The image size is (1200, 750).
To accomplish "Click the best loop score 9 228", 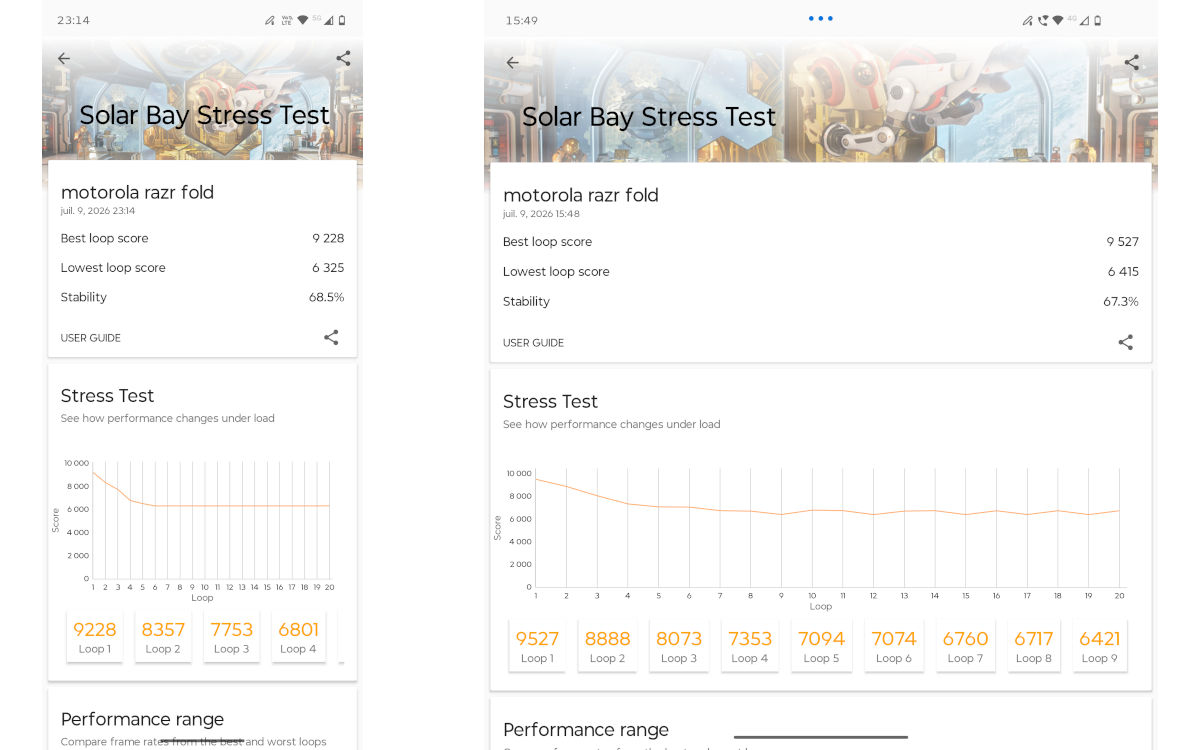I will (328, 238).
